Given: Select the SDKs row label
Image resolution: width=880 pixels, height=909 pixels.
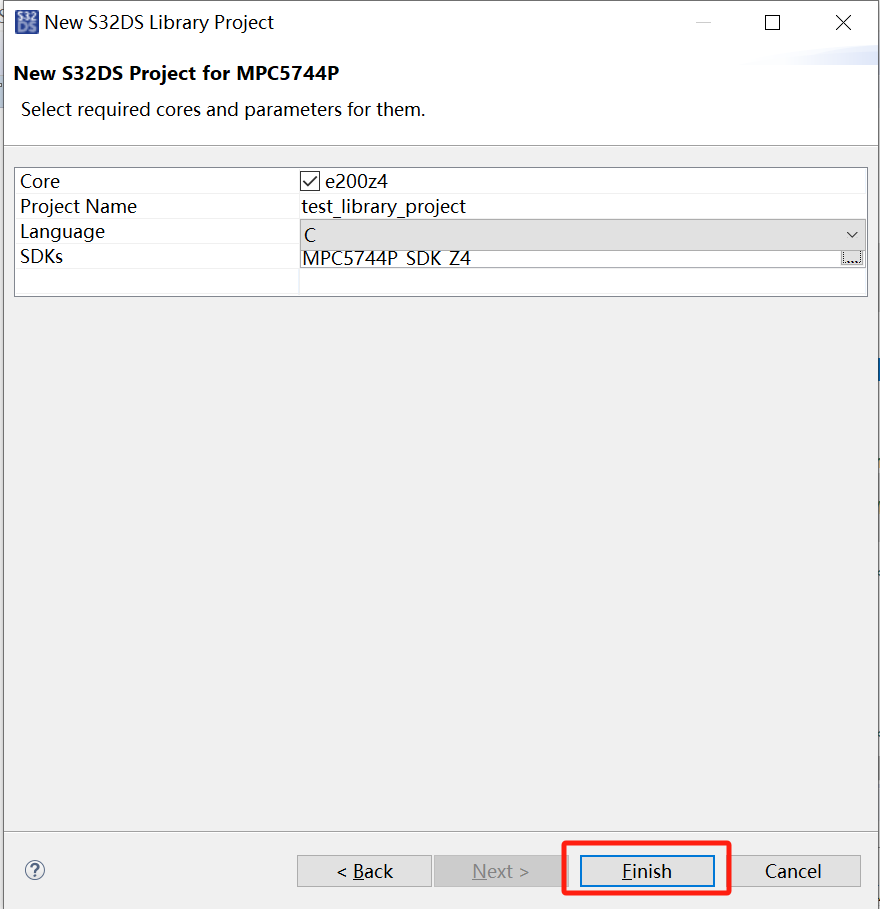Looking at the screenshot, I should (x=41, y=256).
